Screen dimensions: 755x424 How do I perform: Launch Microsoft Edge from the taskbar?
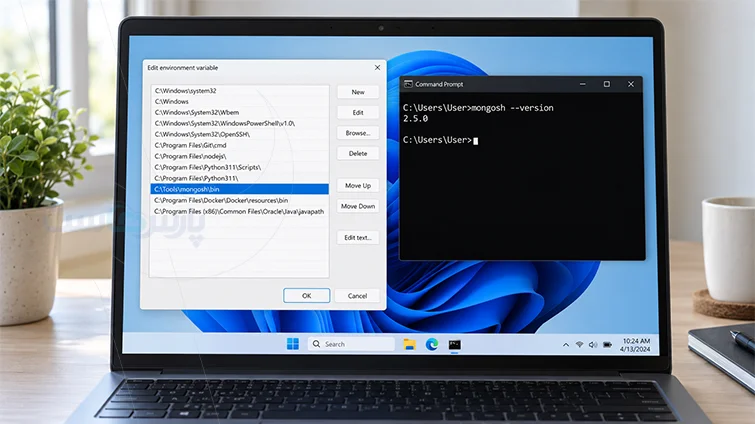[432, 344]
